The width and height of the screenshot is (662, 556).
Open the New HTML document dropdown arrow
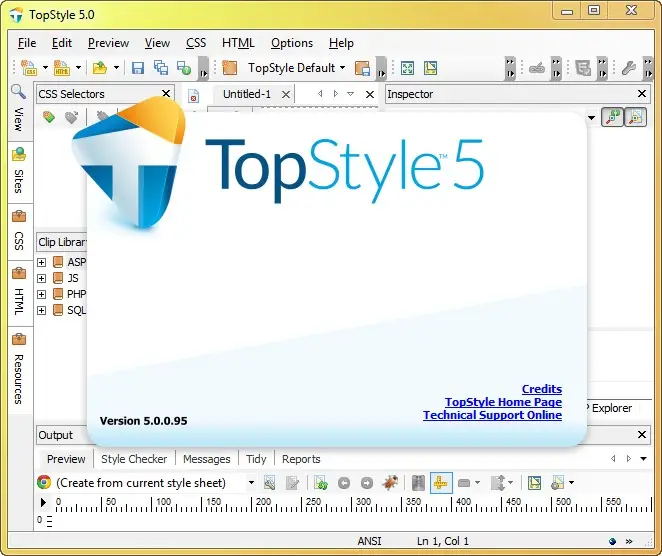point(78,68)
